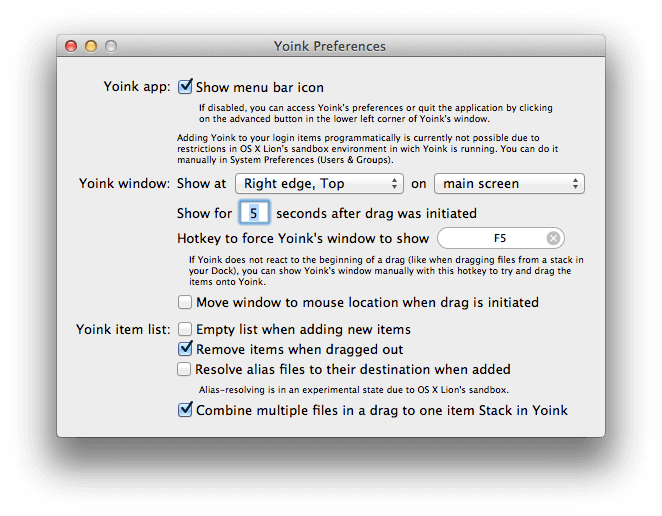
Task: Click the 'If Yoink does not react' help text
Action: pos(386,271)
